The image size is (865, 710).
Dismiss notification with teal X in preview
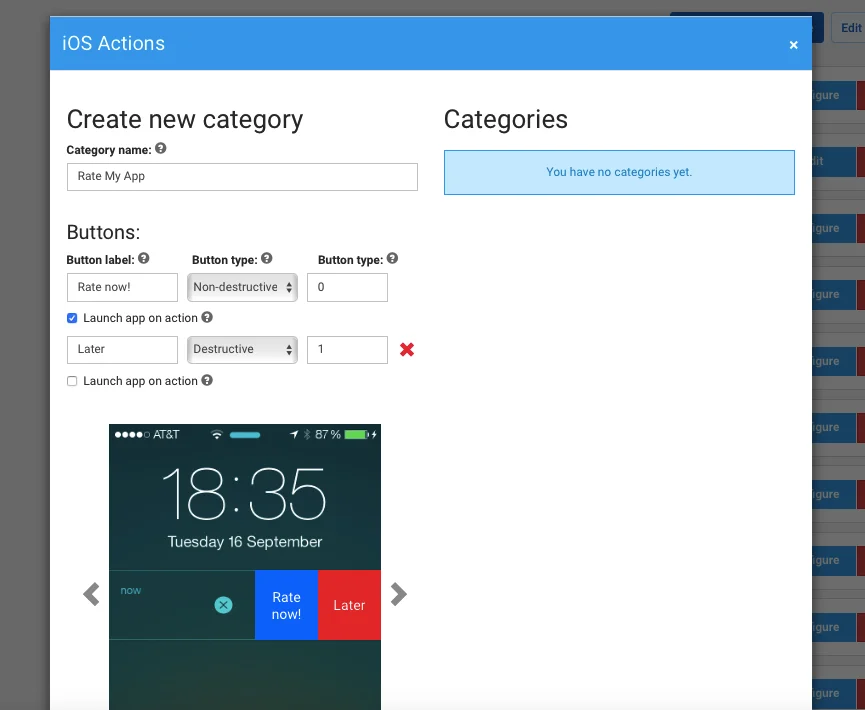coord(223,605)
